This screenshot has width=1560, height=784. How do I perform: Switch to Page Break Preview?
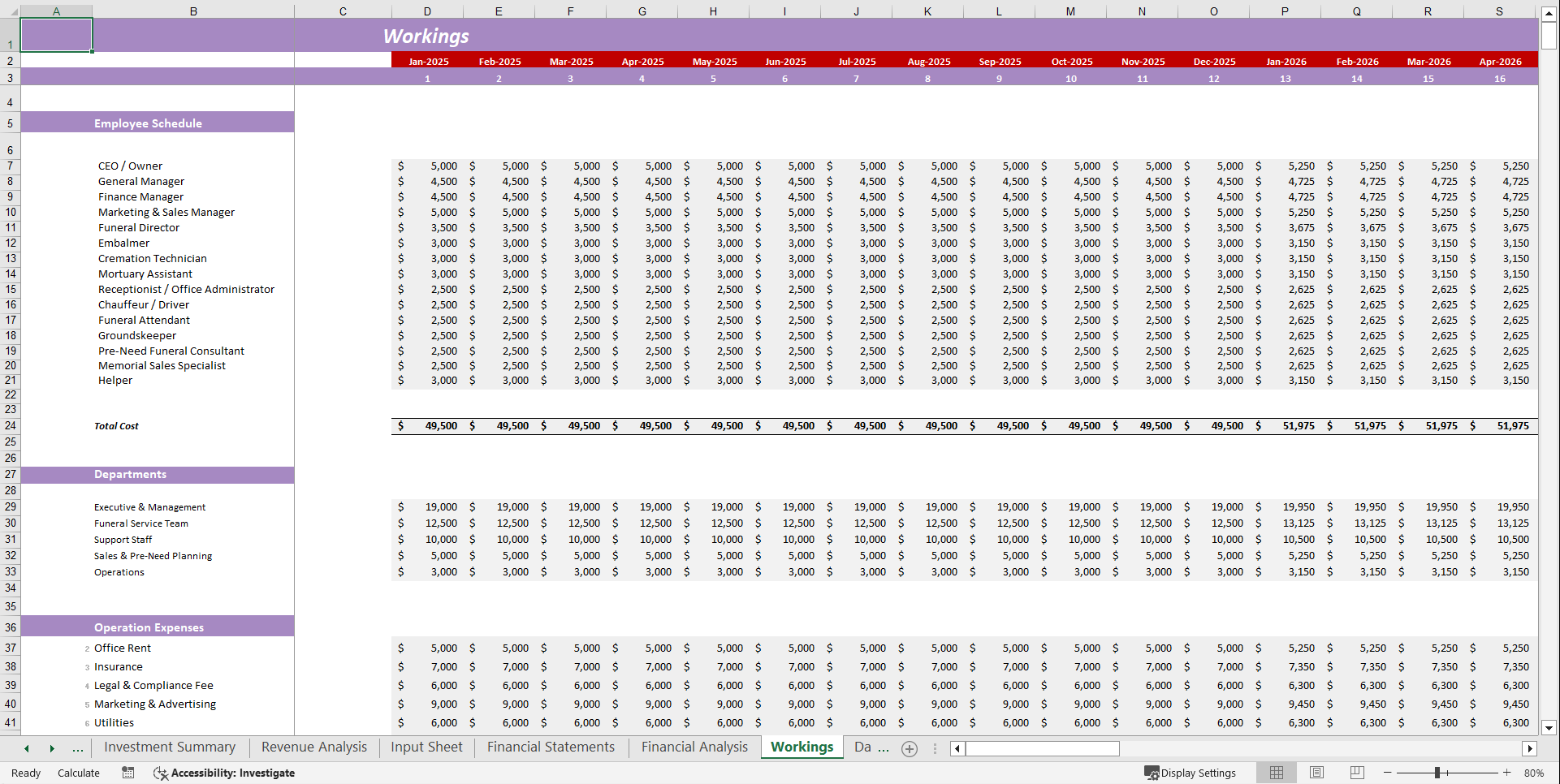(x=1357, y=773)
